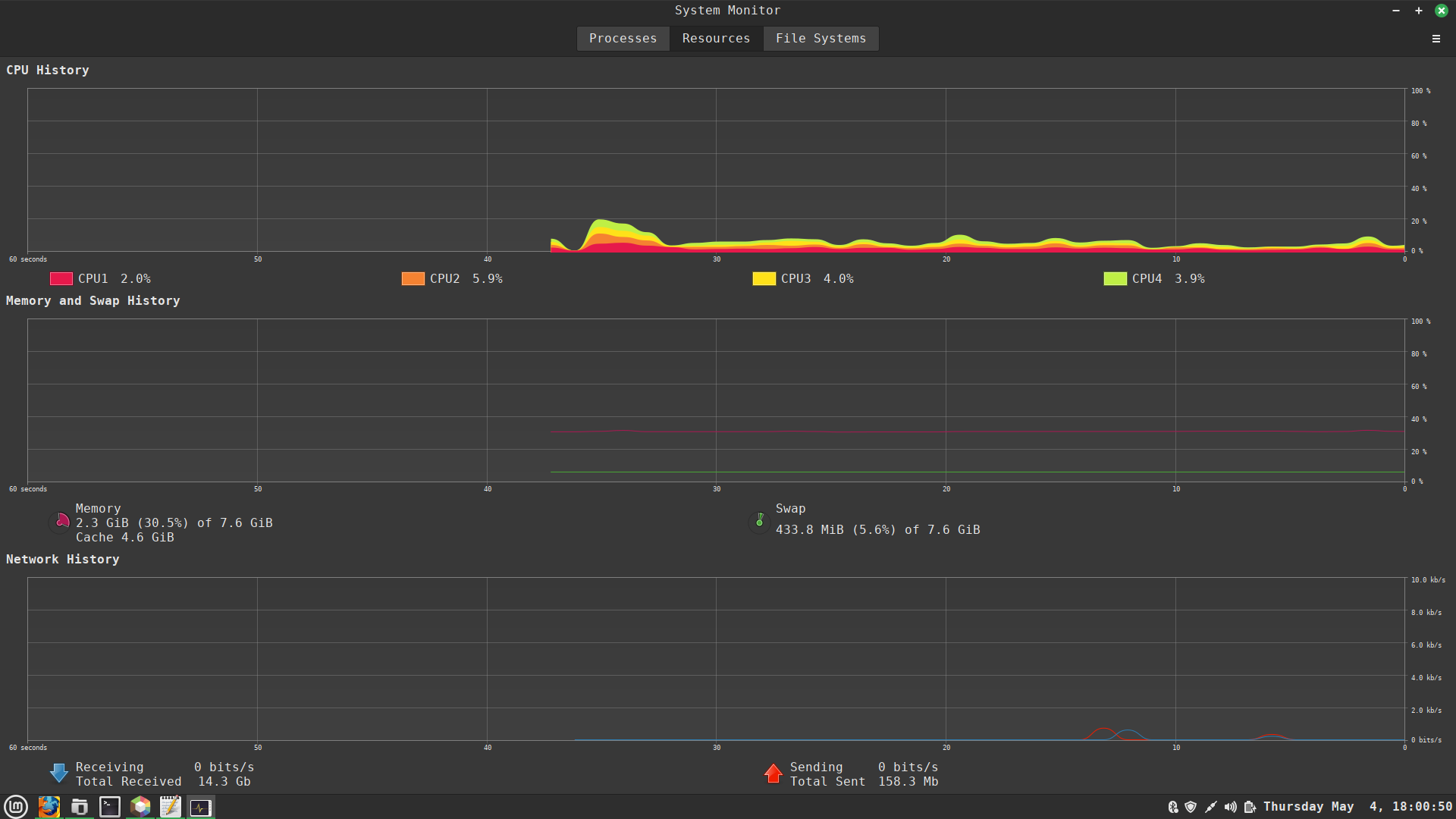Viewport: 1456px width, 819px height.
Task: Click the Sending red upload arrow icon
Action: point(773,773)
